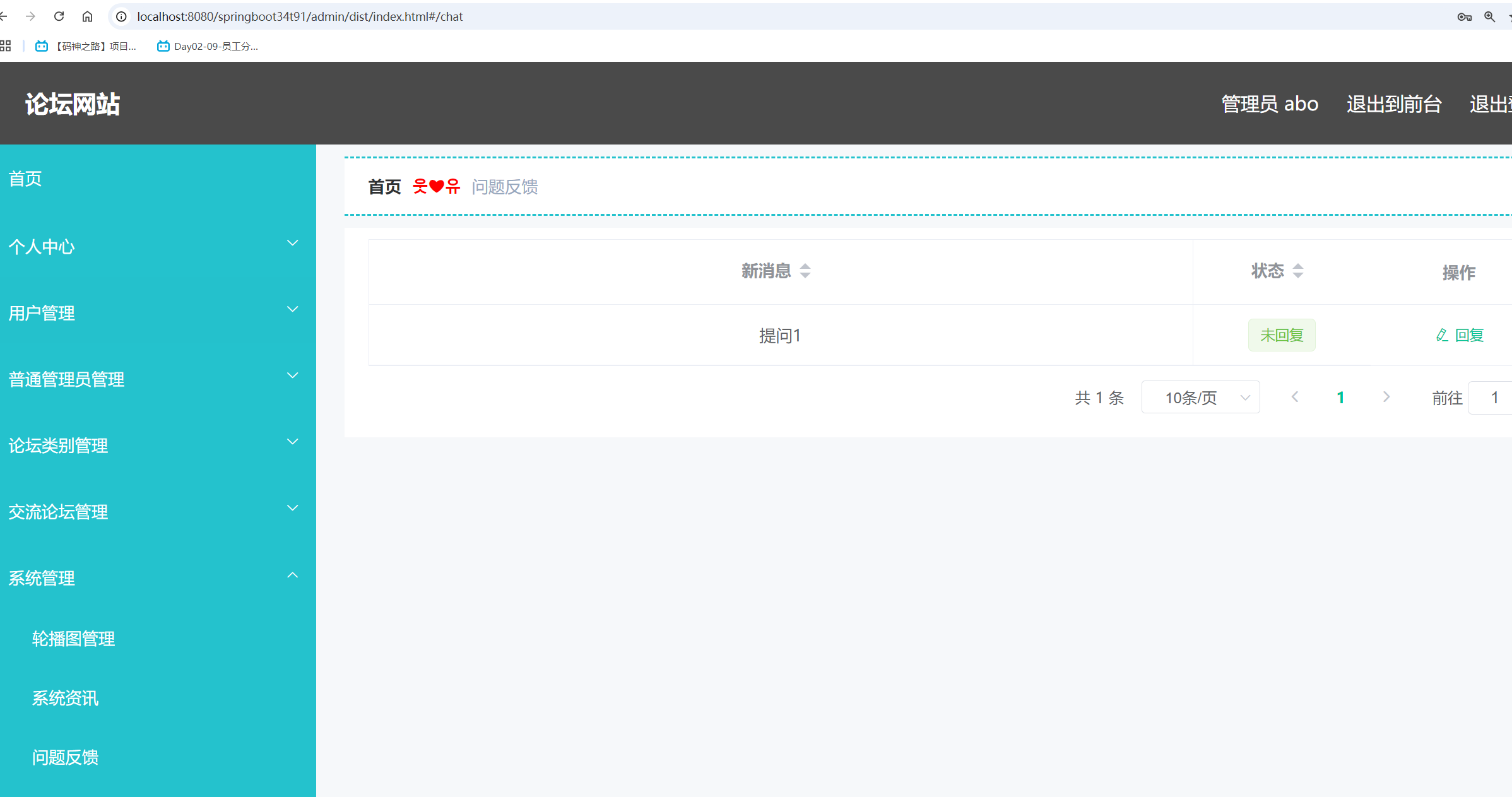Click the page info icon beside the URL

click(x=121, y=16)
